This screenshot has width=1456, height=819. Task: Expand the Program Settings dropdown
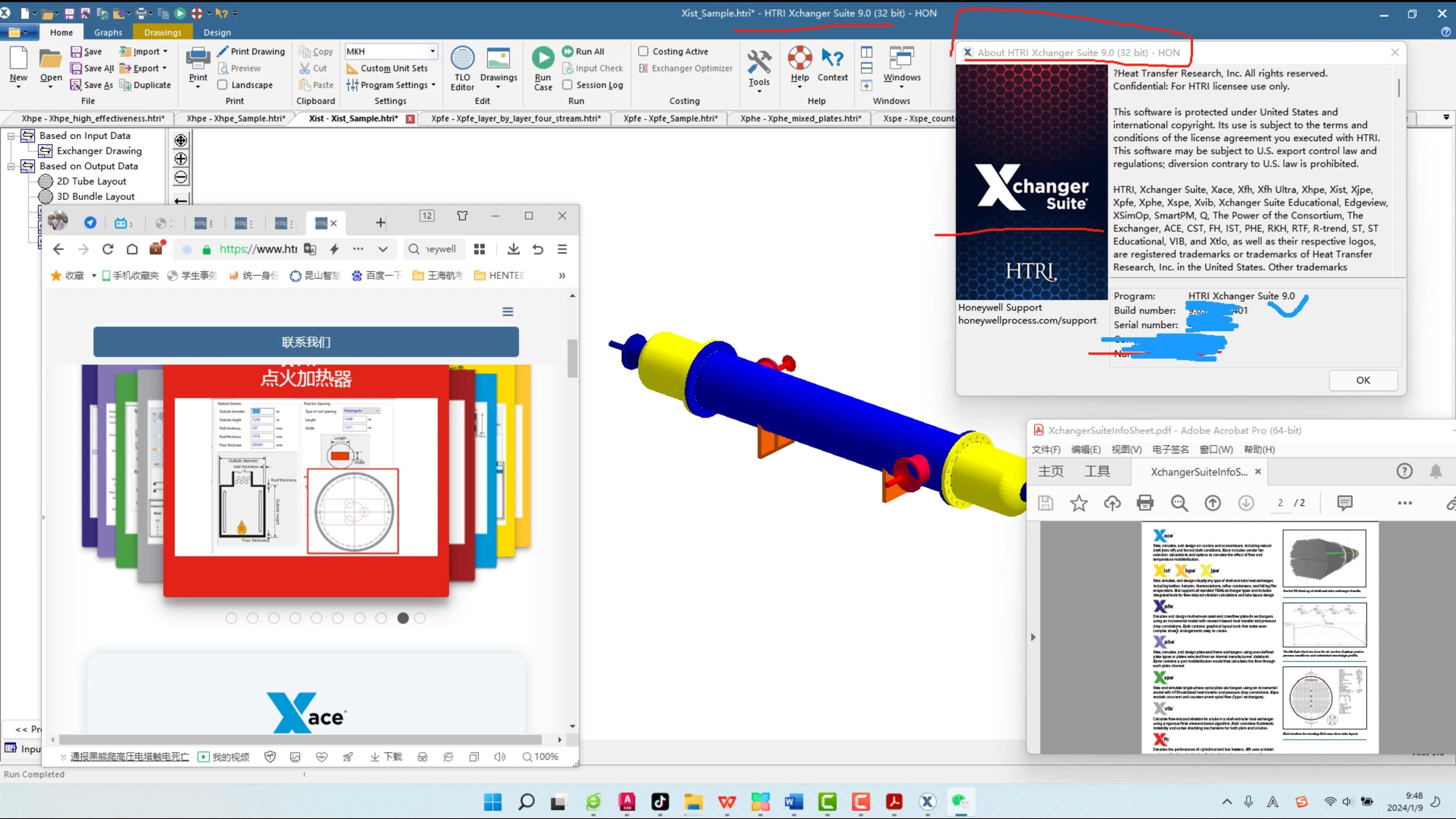[x=433, y=85]
